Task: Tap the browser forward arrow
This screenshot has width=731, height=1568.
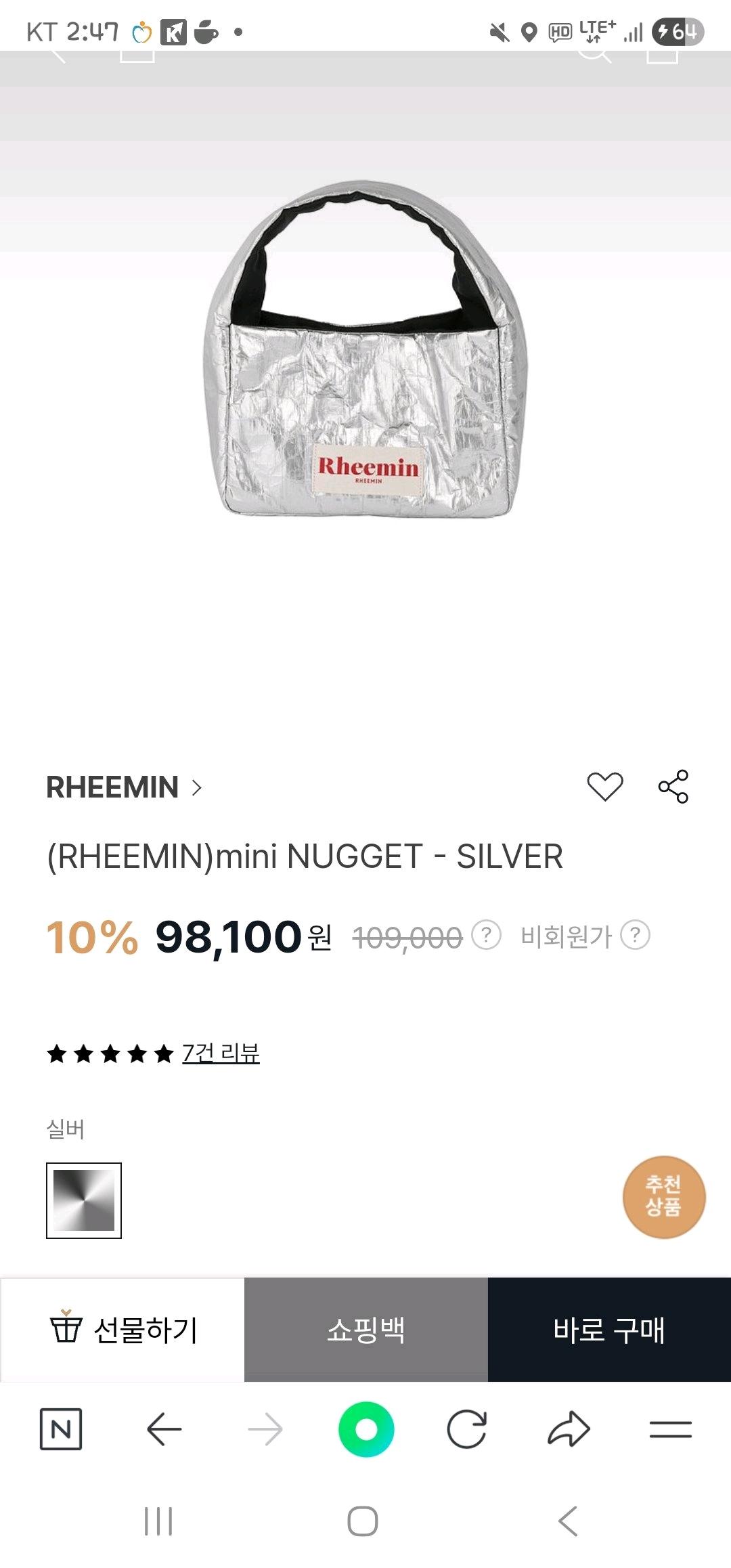Action: [265, 1429]
